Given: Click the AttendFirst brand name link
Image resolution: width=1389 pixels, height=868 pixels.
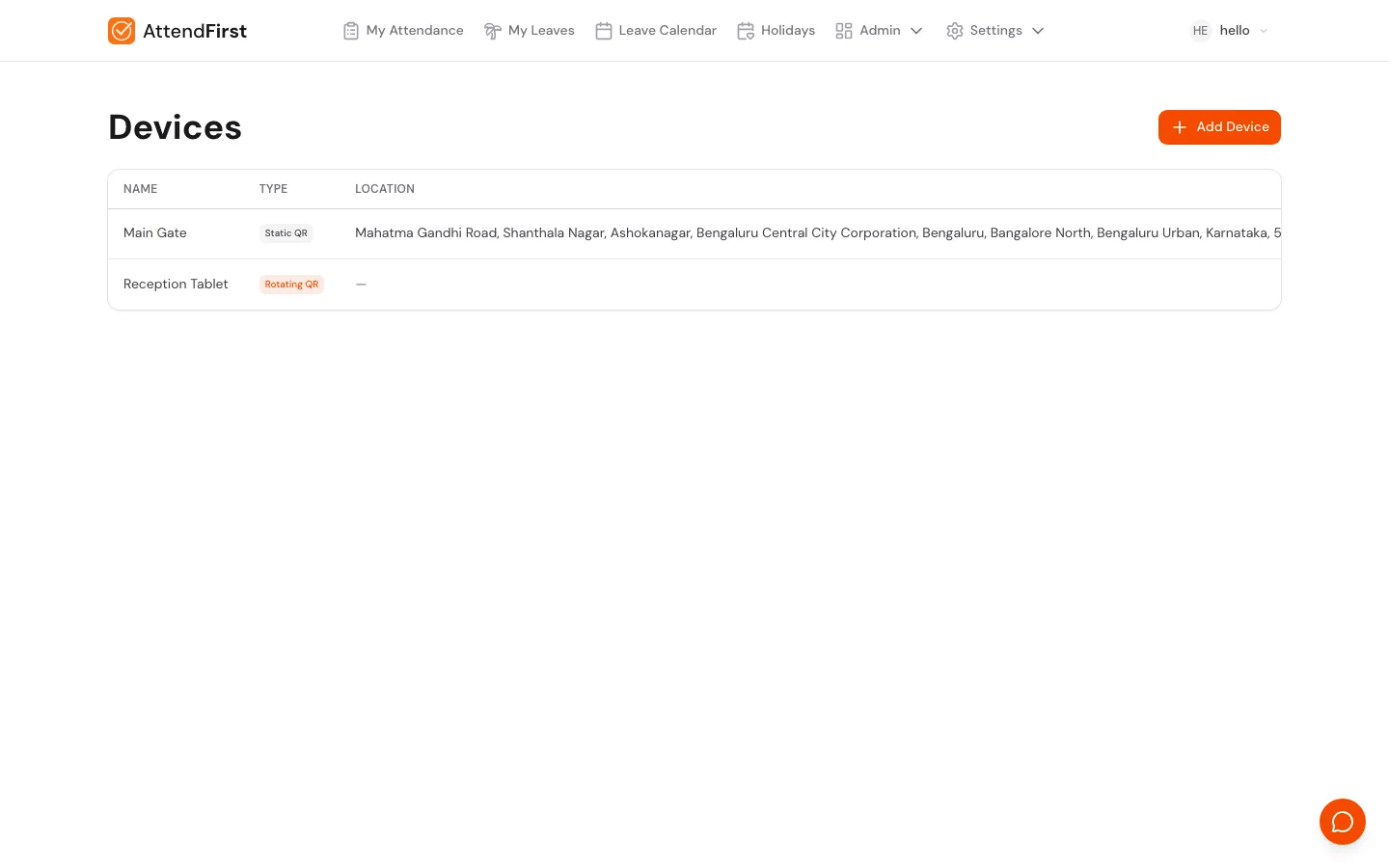Looking at the screenshot, I should point(195,31).
